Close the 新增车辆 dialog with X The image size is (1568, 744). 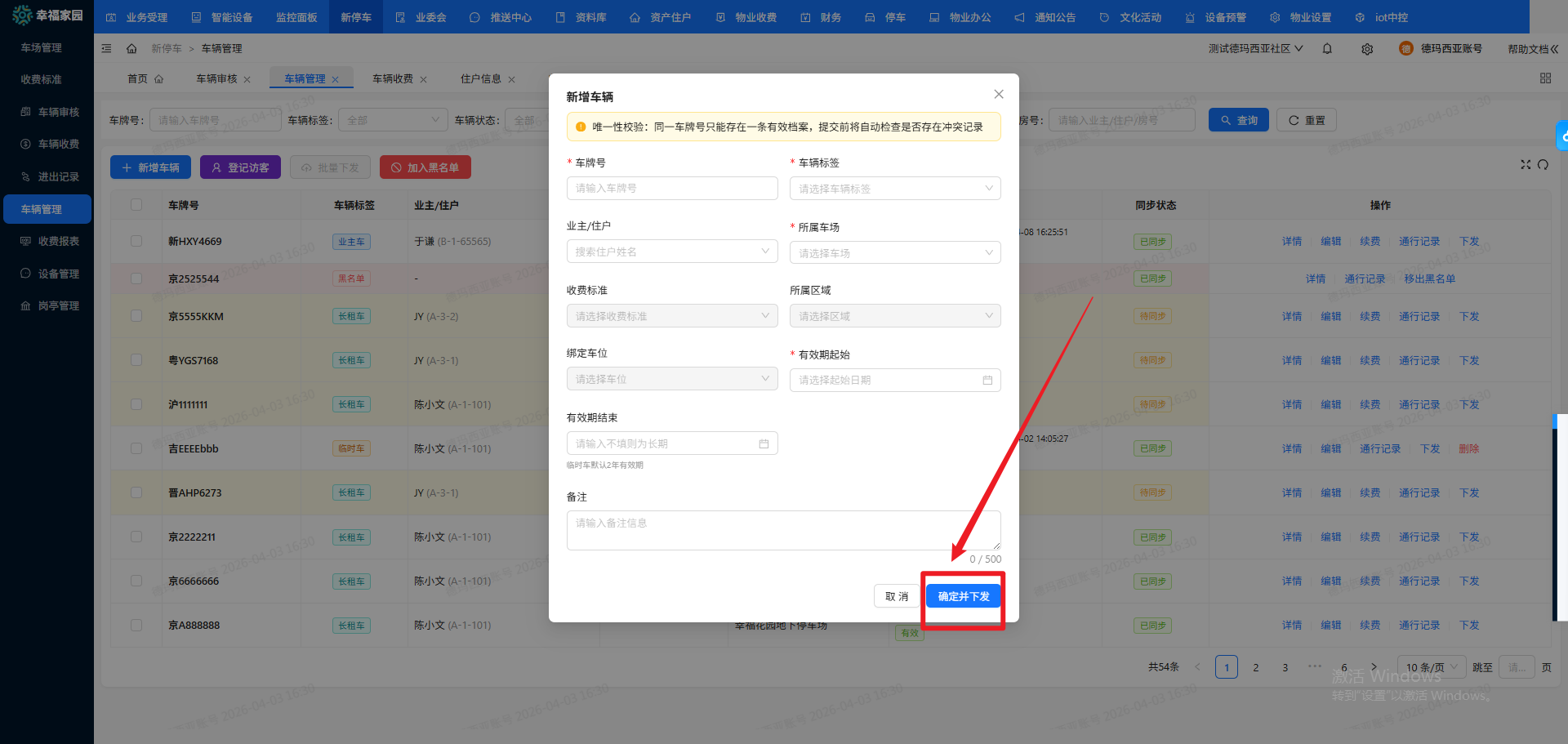click(999, 95)
